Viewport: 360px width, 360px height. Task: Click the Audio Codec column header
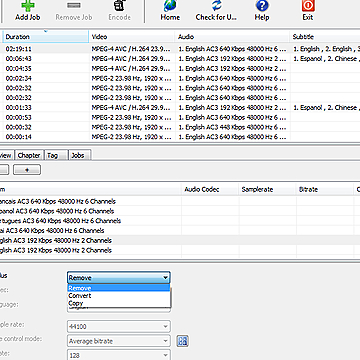210,189
